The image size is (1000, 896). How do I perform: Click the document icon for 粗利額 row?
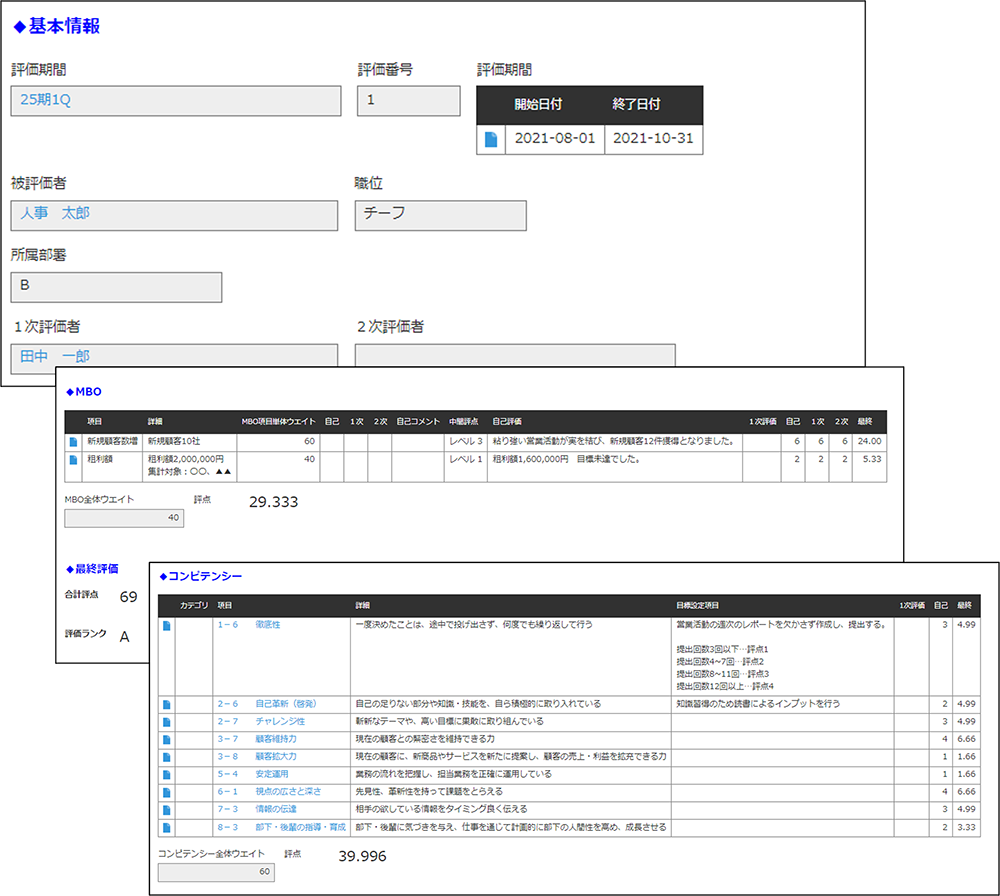pos(73,460)
